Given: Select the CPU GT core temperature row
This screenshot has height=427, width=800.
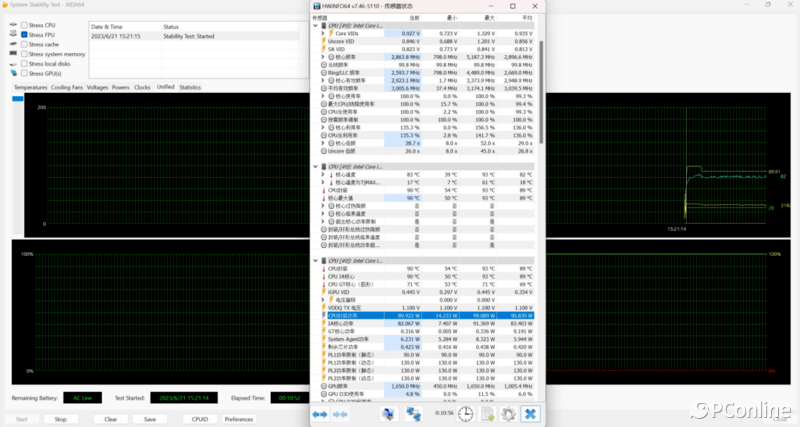Looking at the screenshot, I should 423,284.
